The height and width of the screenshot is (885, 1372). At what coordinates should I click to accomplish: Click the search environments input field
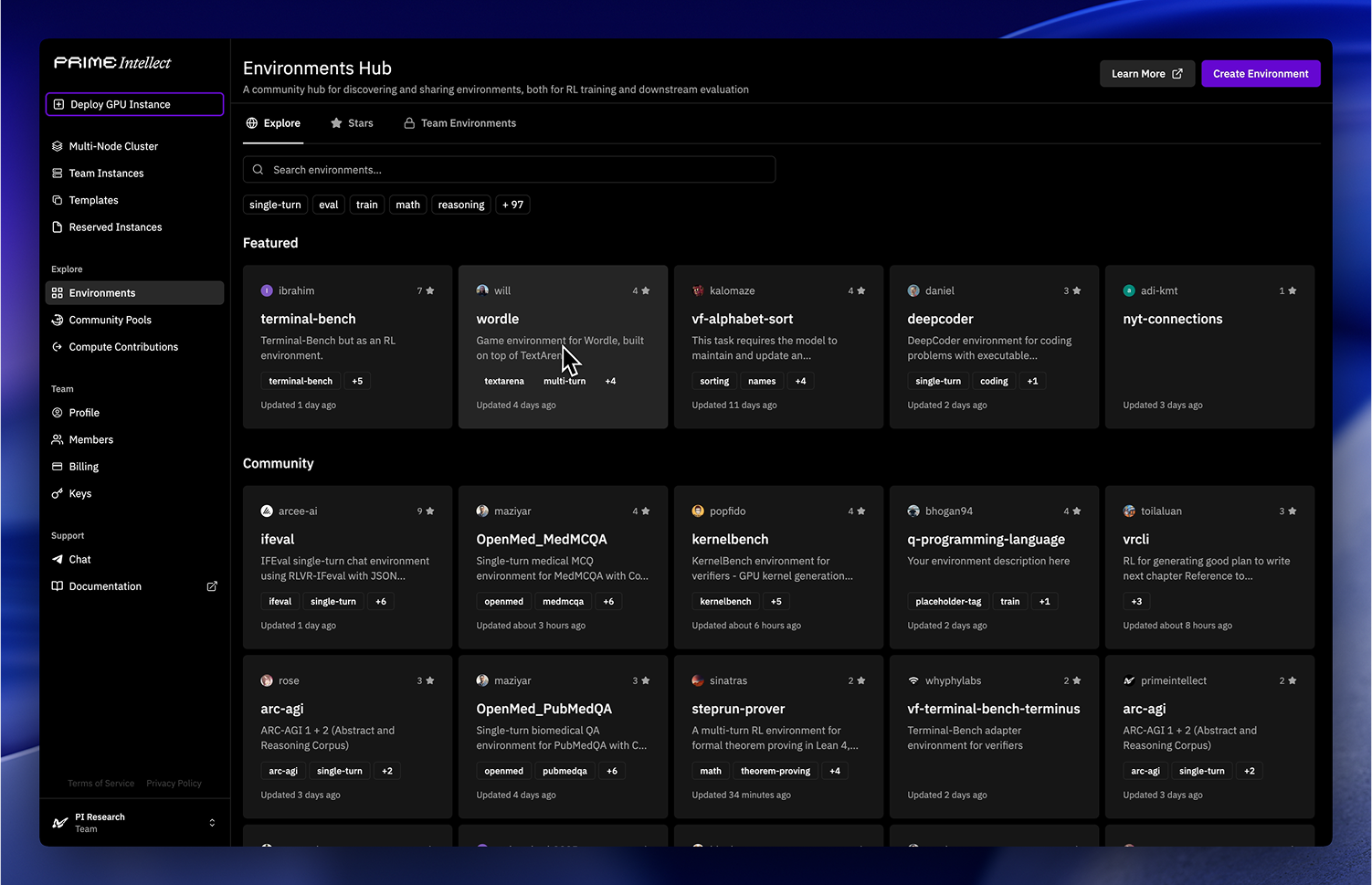click(x=509, y=169)
